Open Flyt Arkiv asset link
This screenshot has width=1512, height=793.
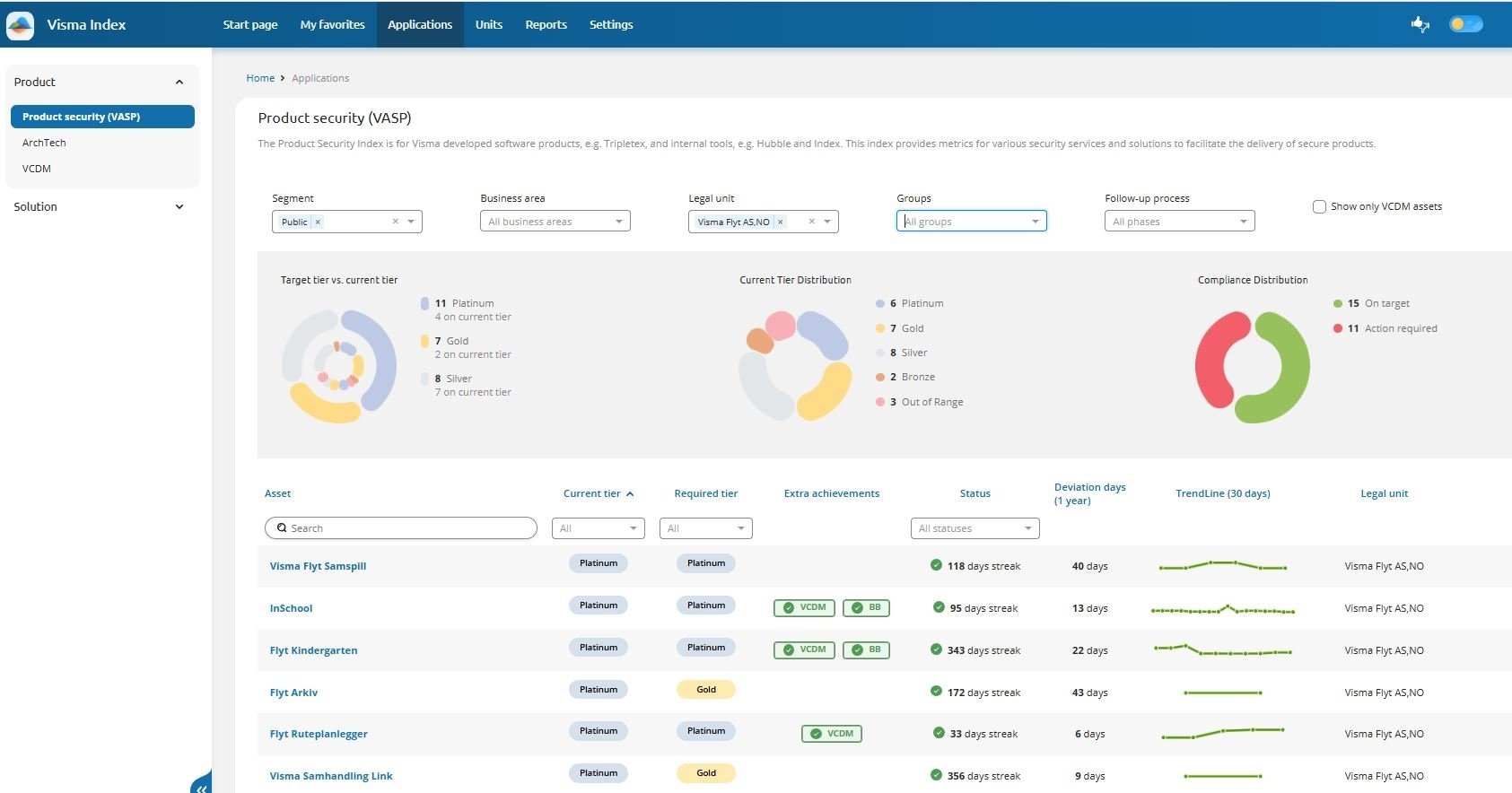293,693
